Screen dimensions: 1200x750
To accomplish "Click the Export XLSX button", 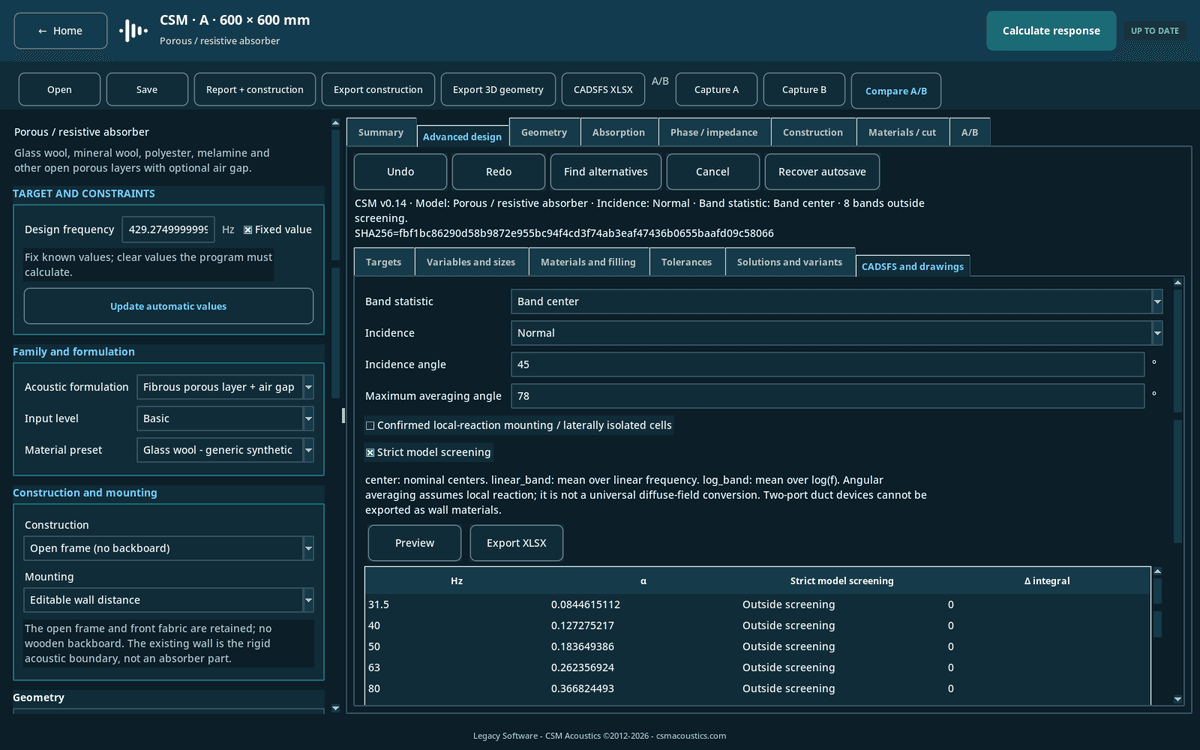I will (x=517, y=543).
